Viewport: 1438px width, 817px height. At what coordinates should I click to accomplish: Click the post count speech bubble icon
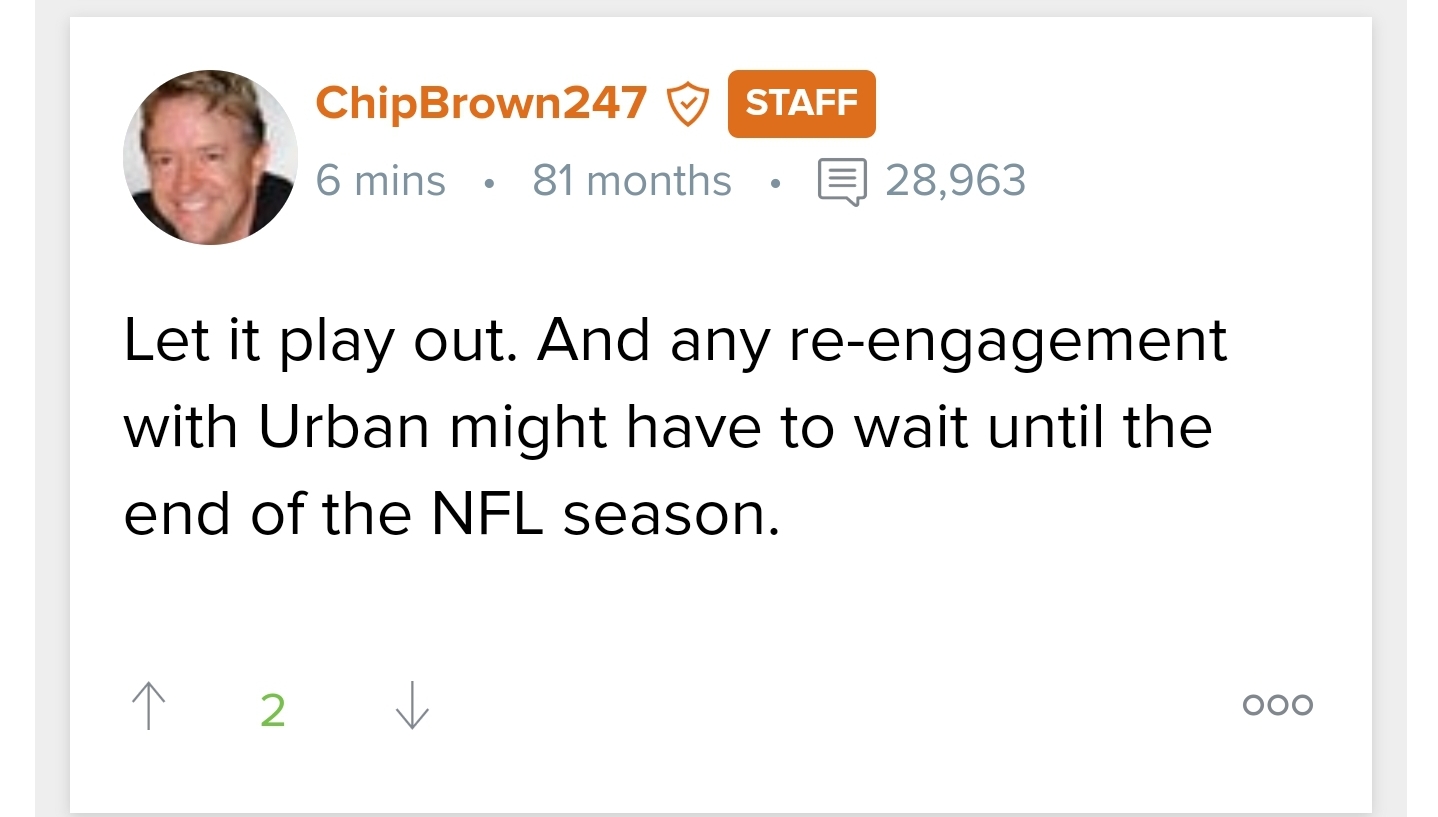tap(842, 182)
